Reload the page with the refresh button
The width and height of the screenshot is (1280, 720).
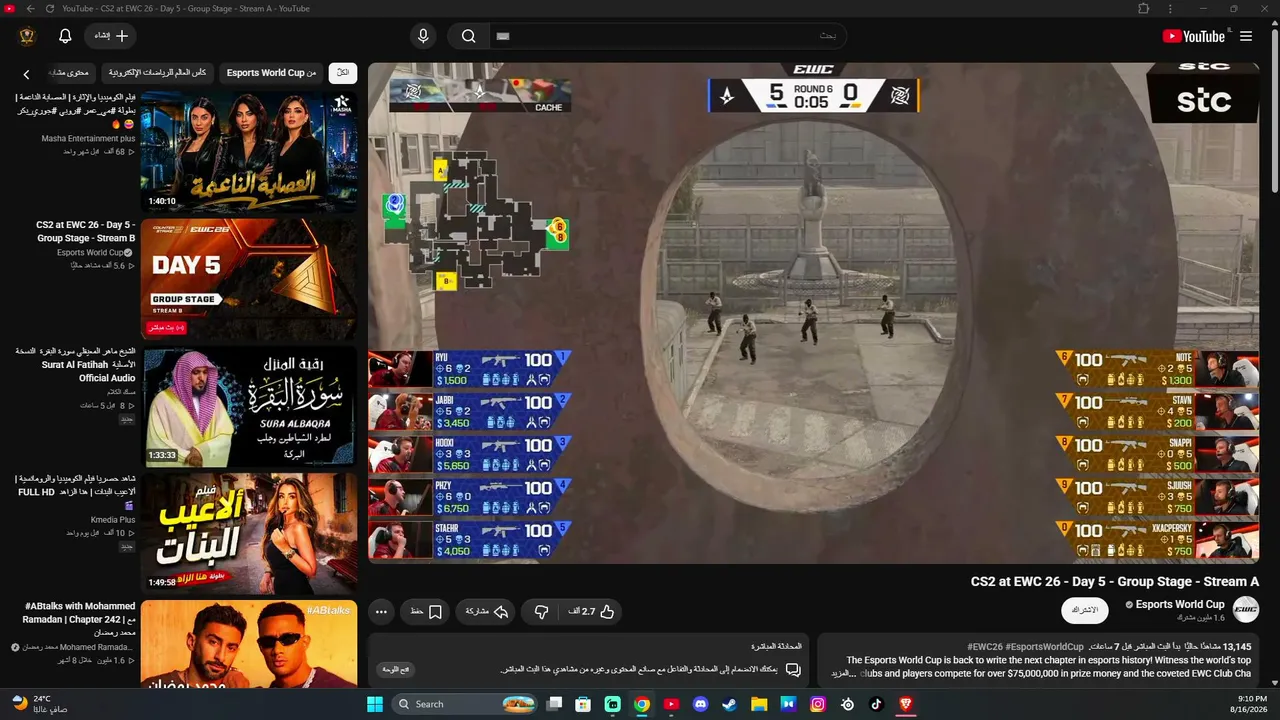[50, 9]
